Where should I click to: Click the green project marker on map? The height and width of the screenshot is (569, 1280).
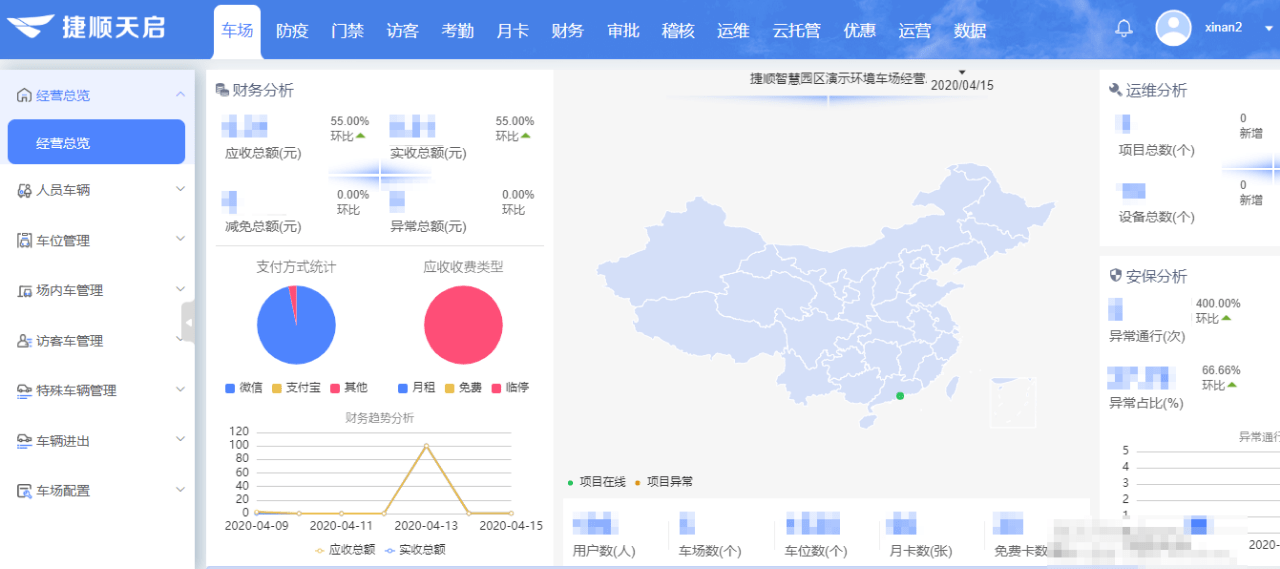pyautogui.click(x=900, y=396)
